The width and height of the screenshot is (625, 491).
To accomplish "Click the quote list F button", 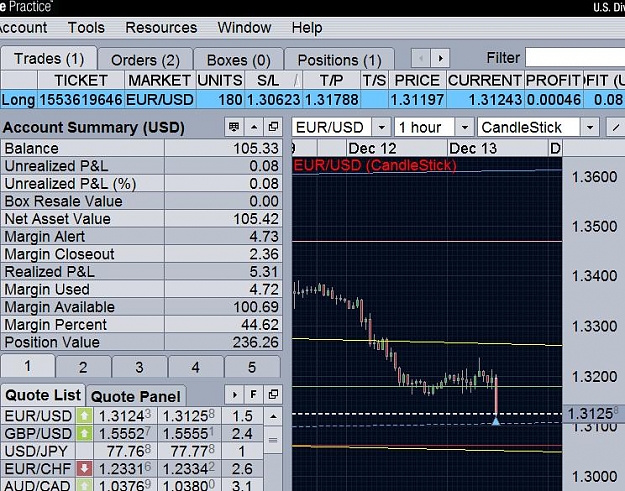I will pos(253,395).
